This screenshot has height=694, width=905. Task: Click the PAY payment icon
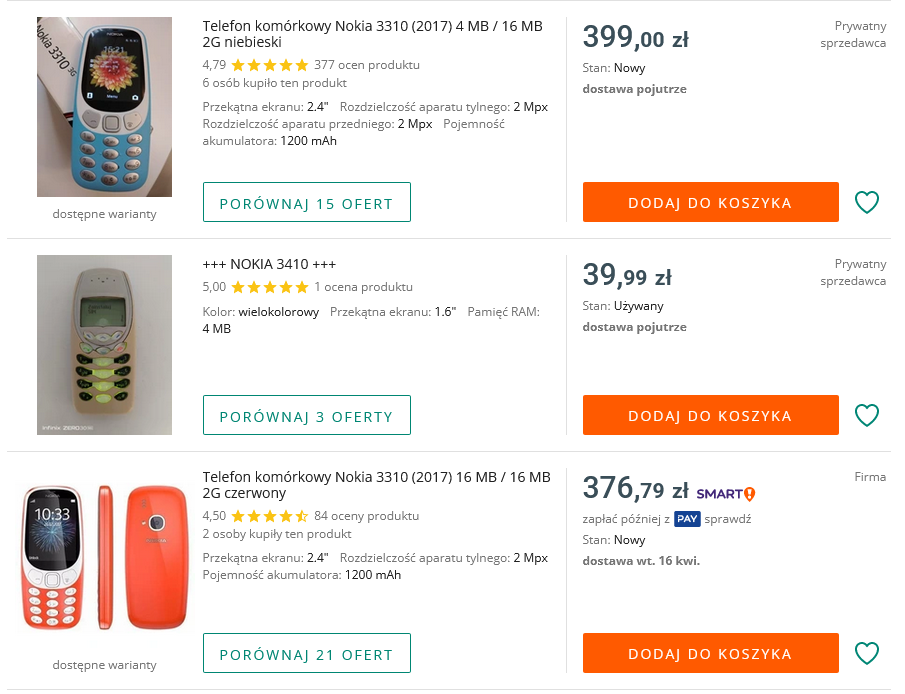(x=688, y=519)
